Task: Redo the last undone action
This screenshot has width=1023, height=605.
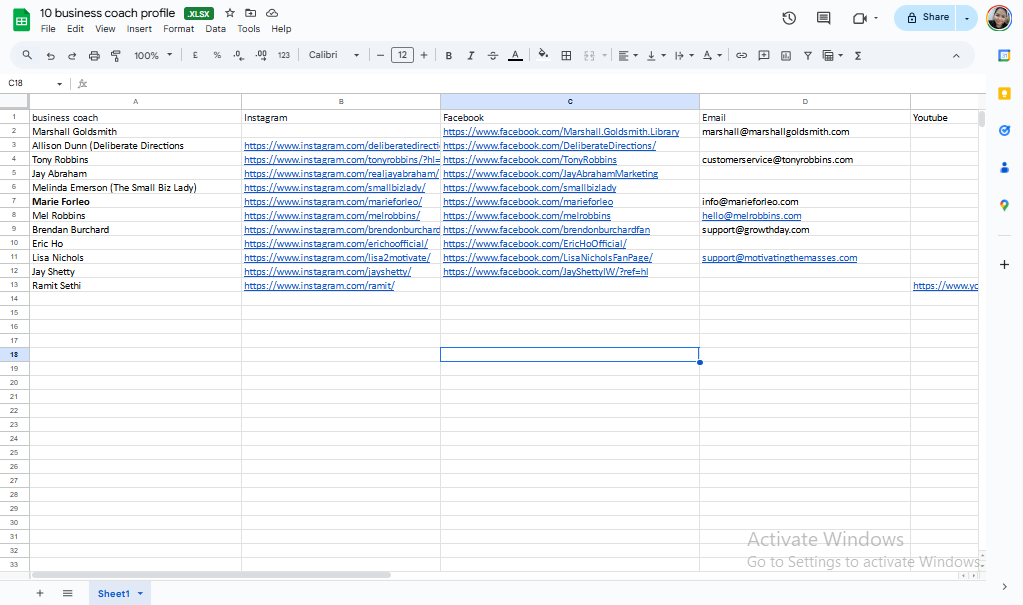Action: (72, 56)
